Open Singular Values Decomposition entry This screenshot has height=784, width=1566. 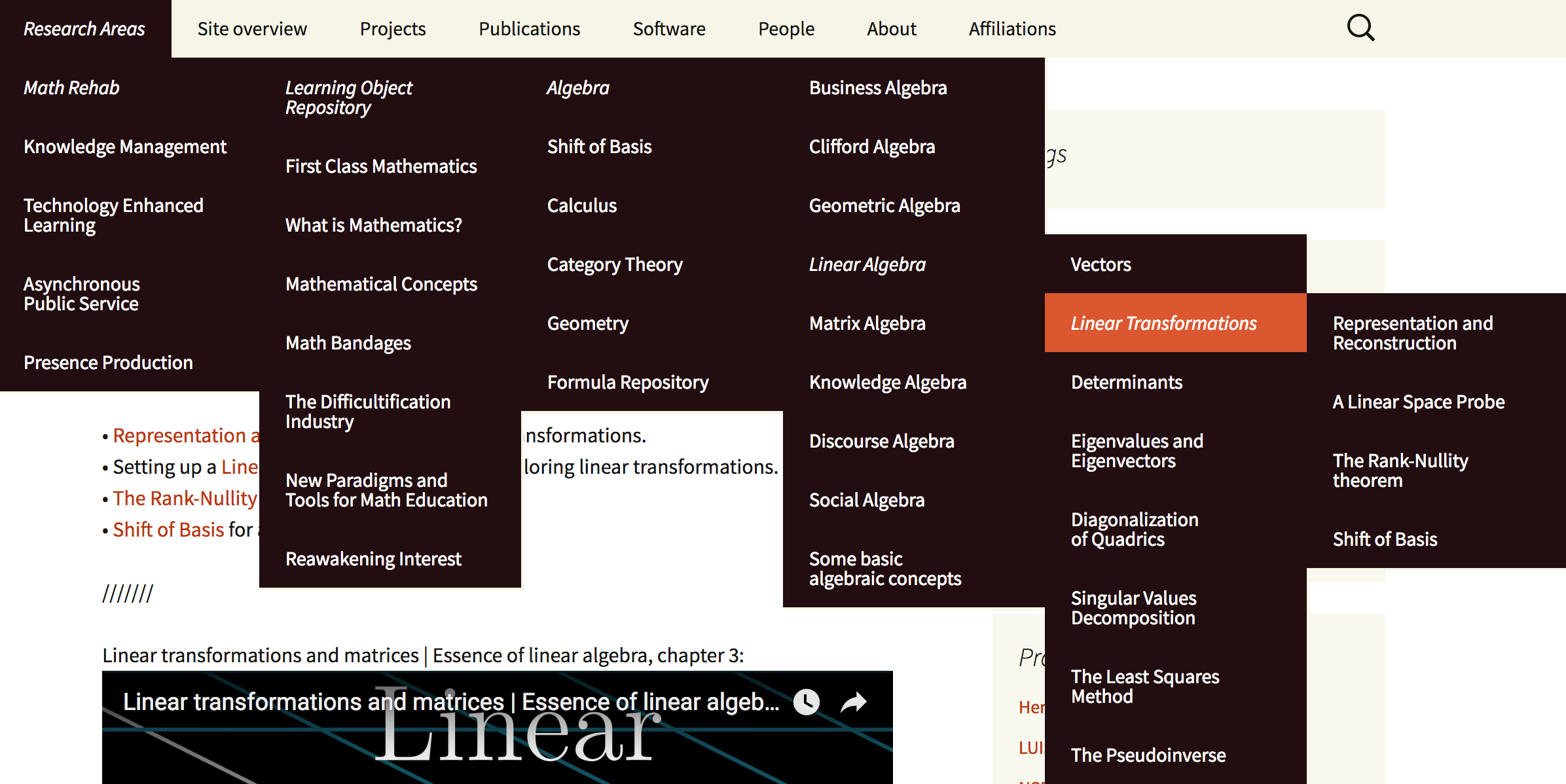1133,608
